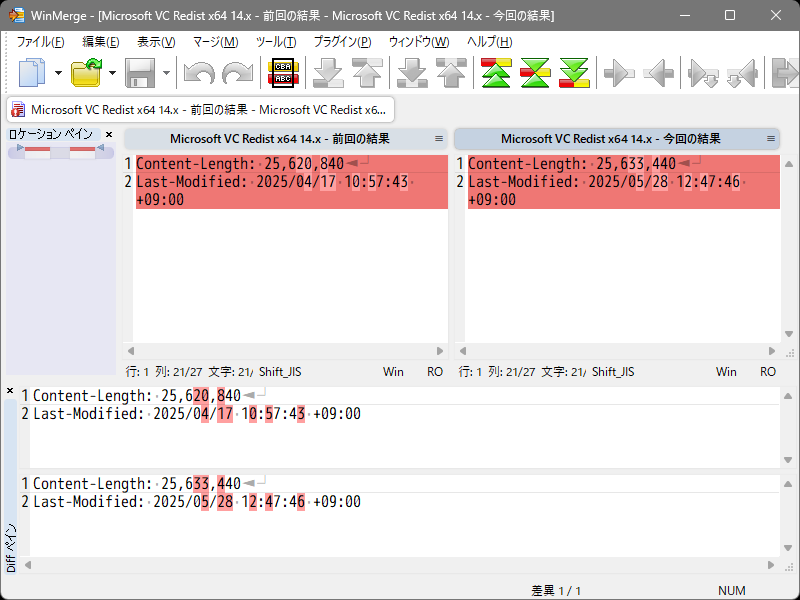Open the 前回の結果 pane header menu

point(439,139)
